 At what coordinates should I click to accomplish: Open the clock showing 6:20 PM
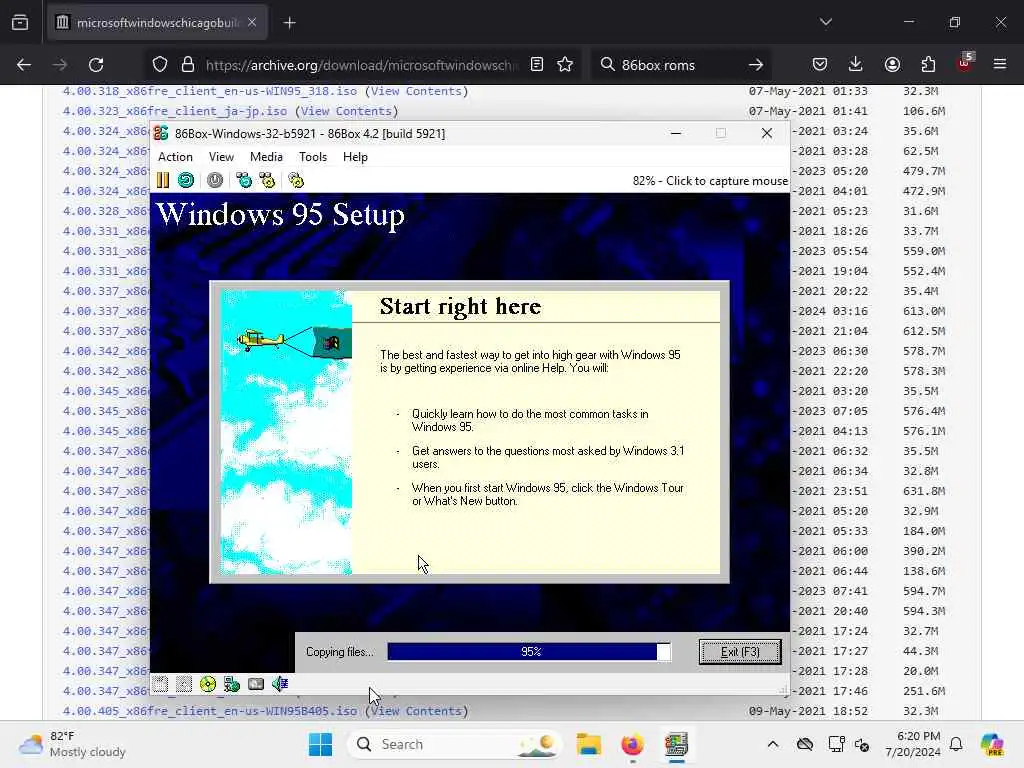pyautogui.click(x=913, y=744)
